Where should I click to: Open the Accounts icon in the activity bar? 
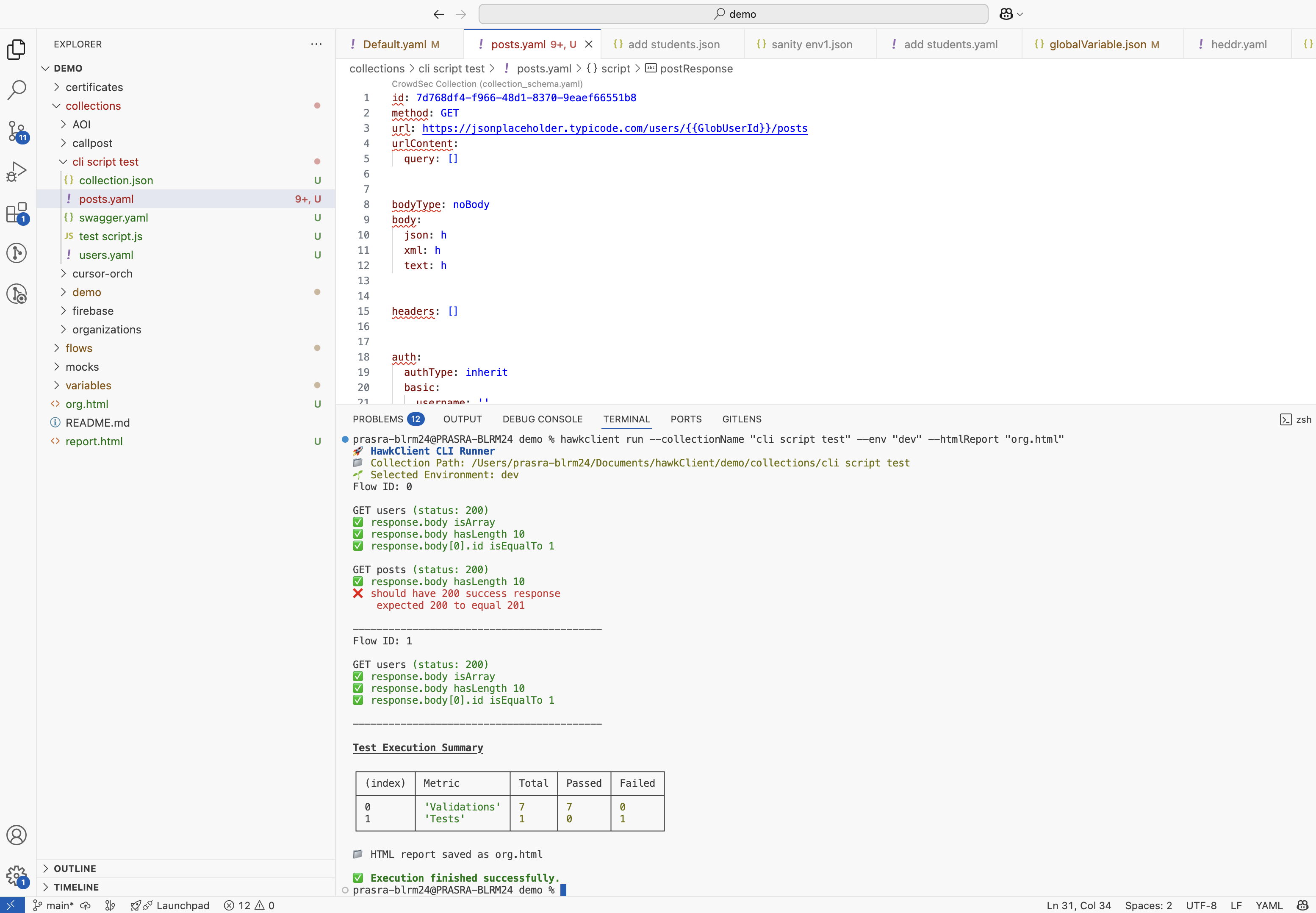click(17, 835)
